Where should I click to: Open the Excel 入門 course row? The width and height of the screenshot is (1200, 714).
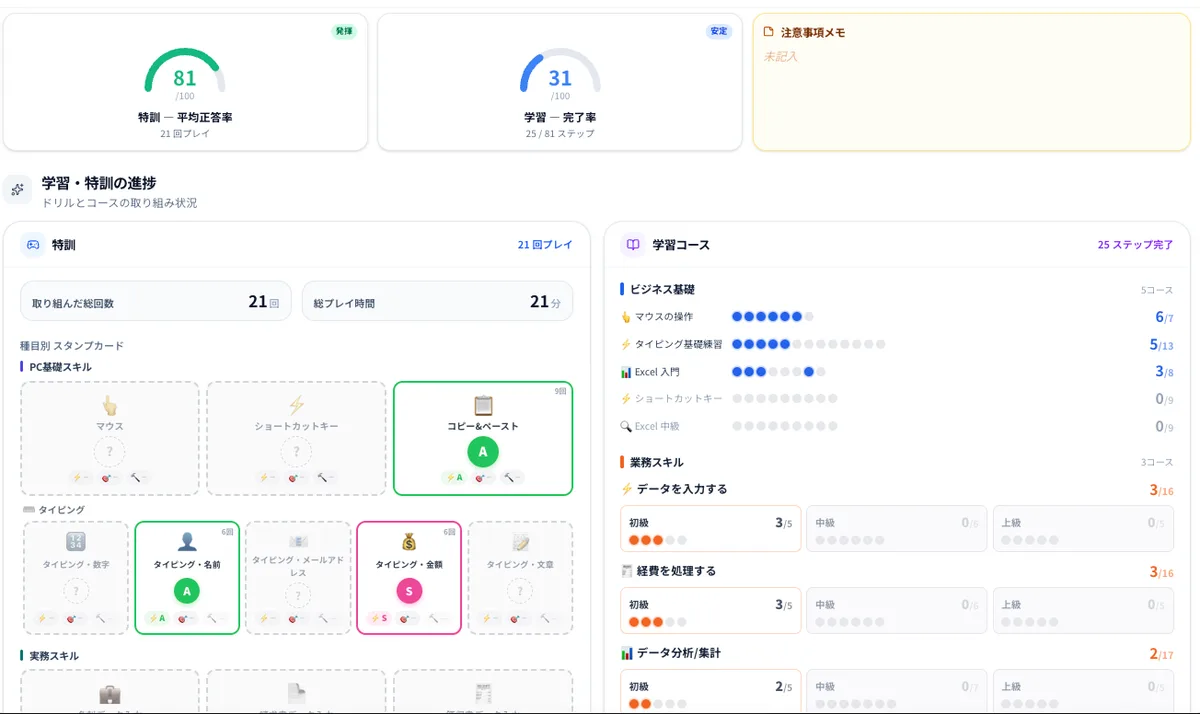(x=898, y=372)
